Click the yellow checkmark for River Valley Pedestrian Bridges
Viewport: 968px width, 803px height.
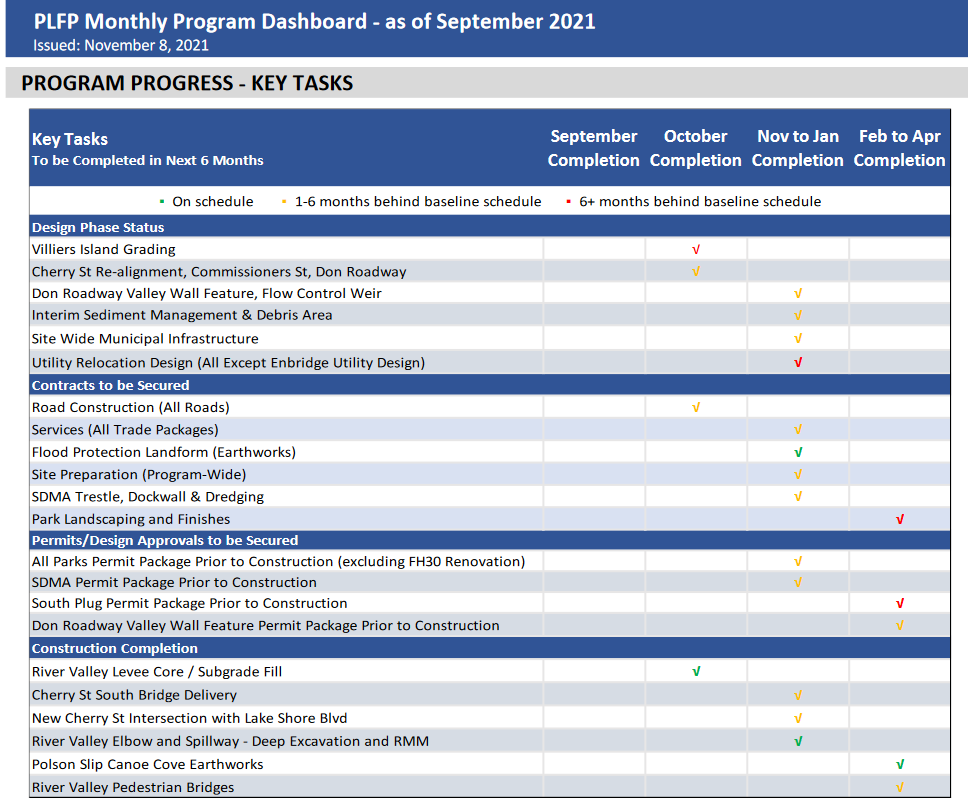tap(900, 787)
